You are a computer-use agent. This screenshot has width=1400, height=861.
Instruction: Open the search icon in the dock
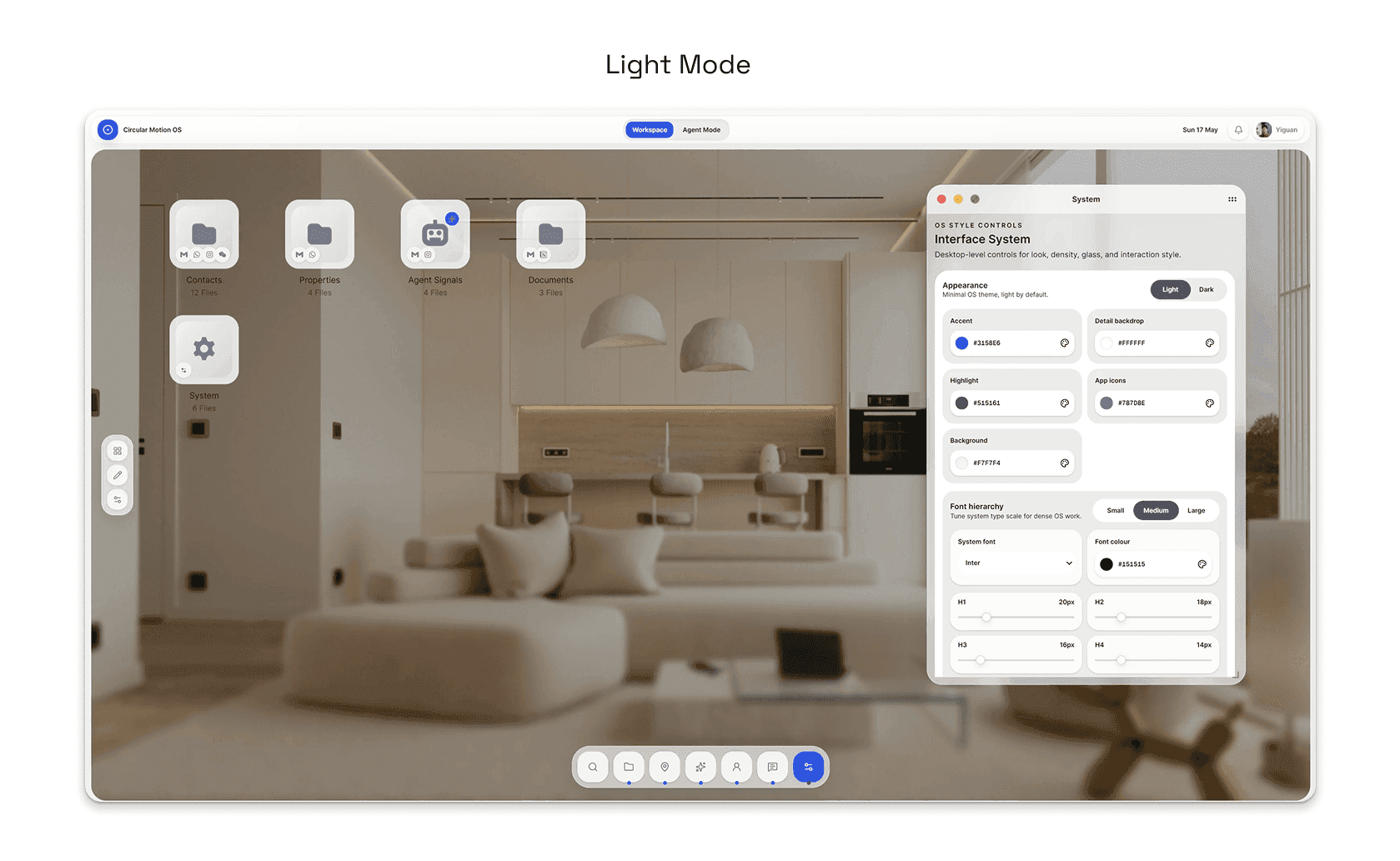coord(593,767)
